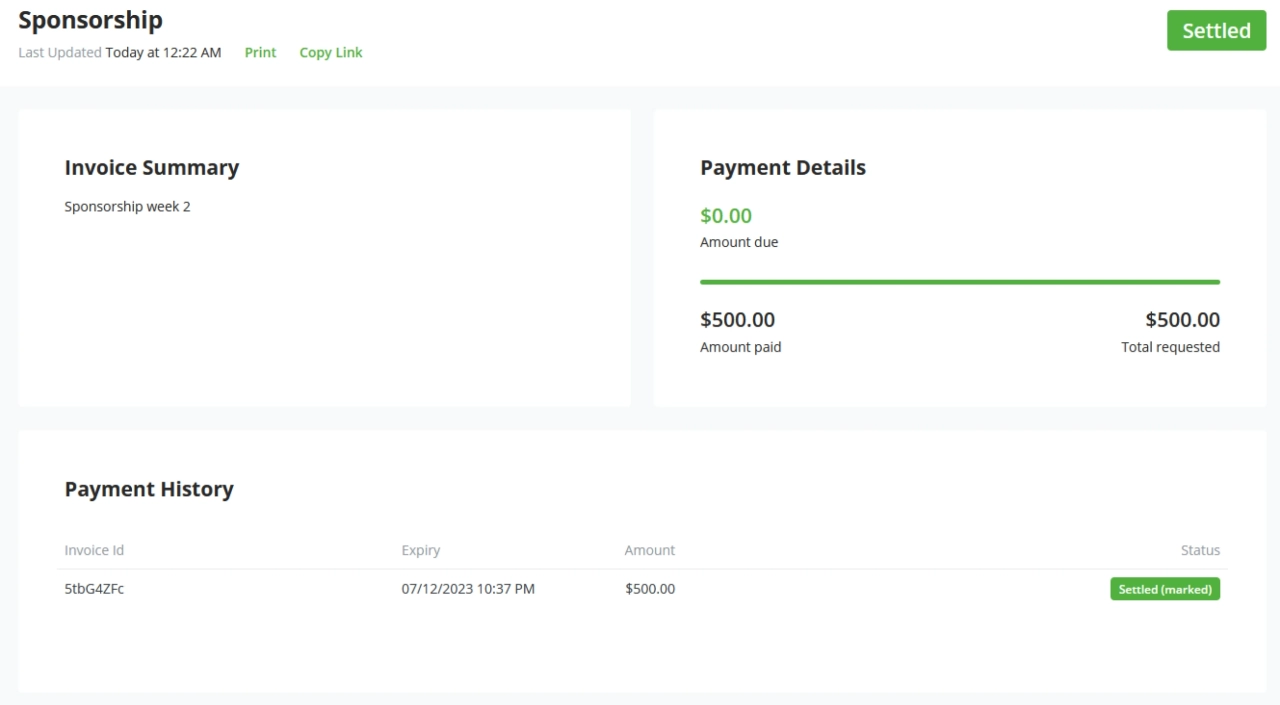This screenshot has height=705, width=1280.
Task: Click the Payment History heading
Action: 149,489
